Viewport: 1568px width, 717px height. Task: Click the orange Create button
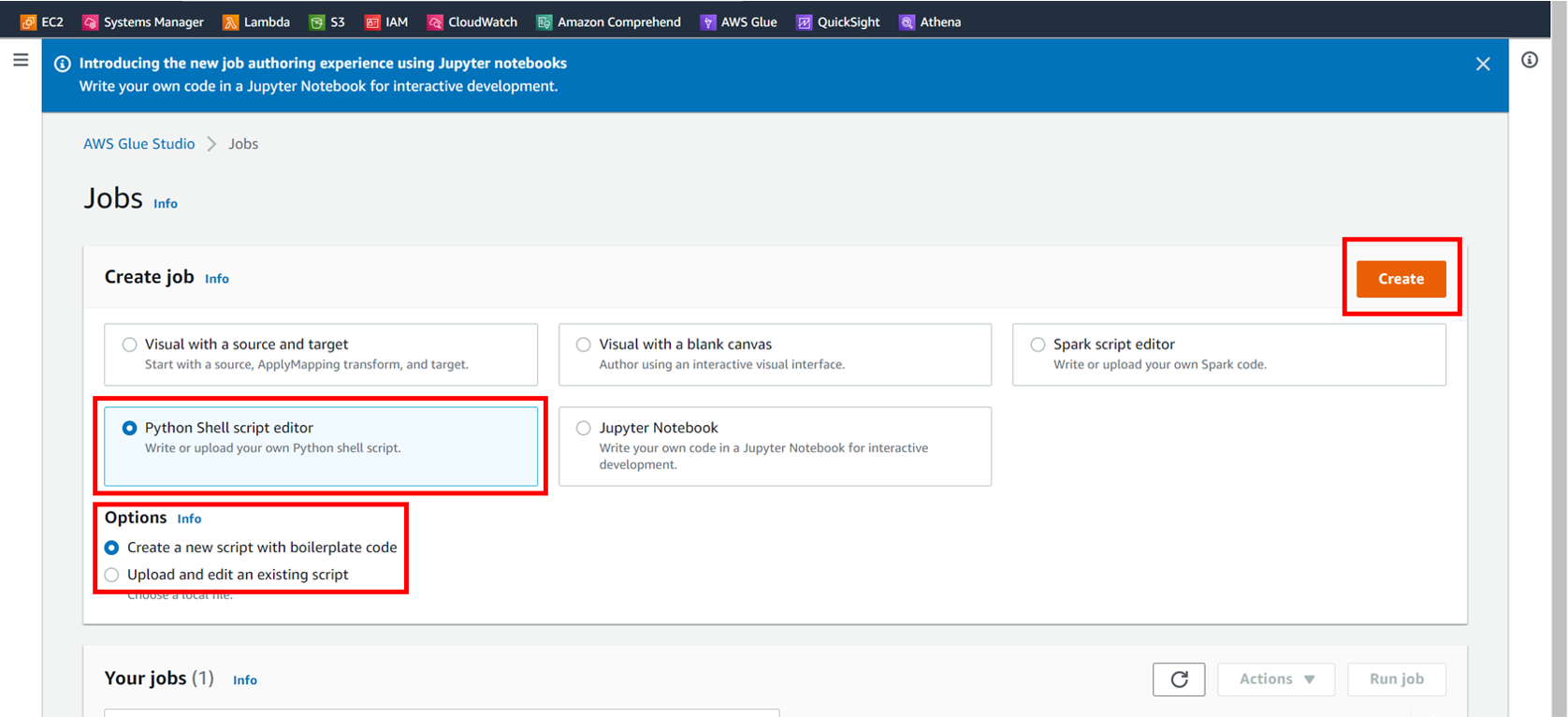pos(1401,279)
